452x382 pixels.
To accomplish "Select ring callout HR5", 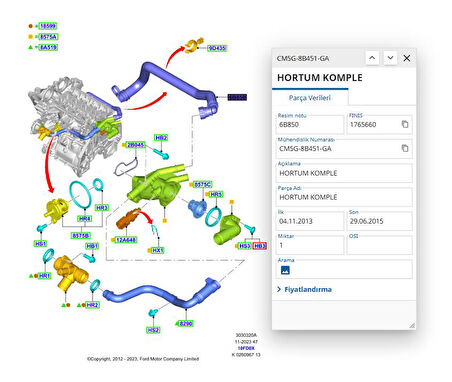I will [216, 194].
